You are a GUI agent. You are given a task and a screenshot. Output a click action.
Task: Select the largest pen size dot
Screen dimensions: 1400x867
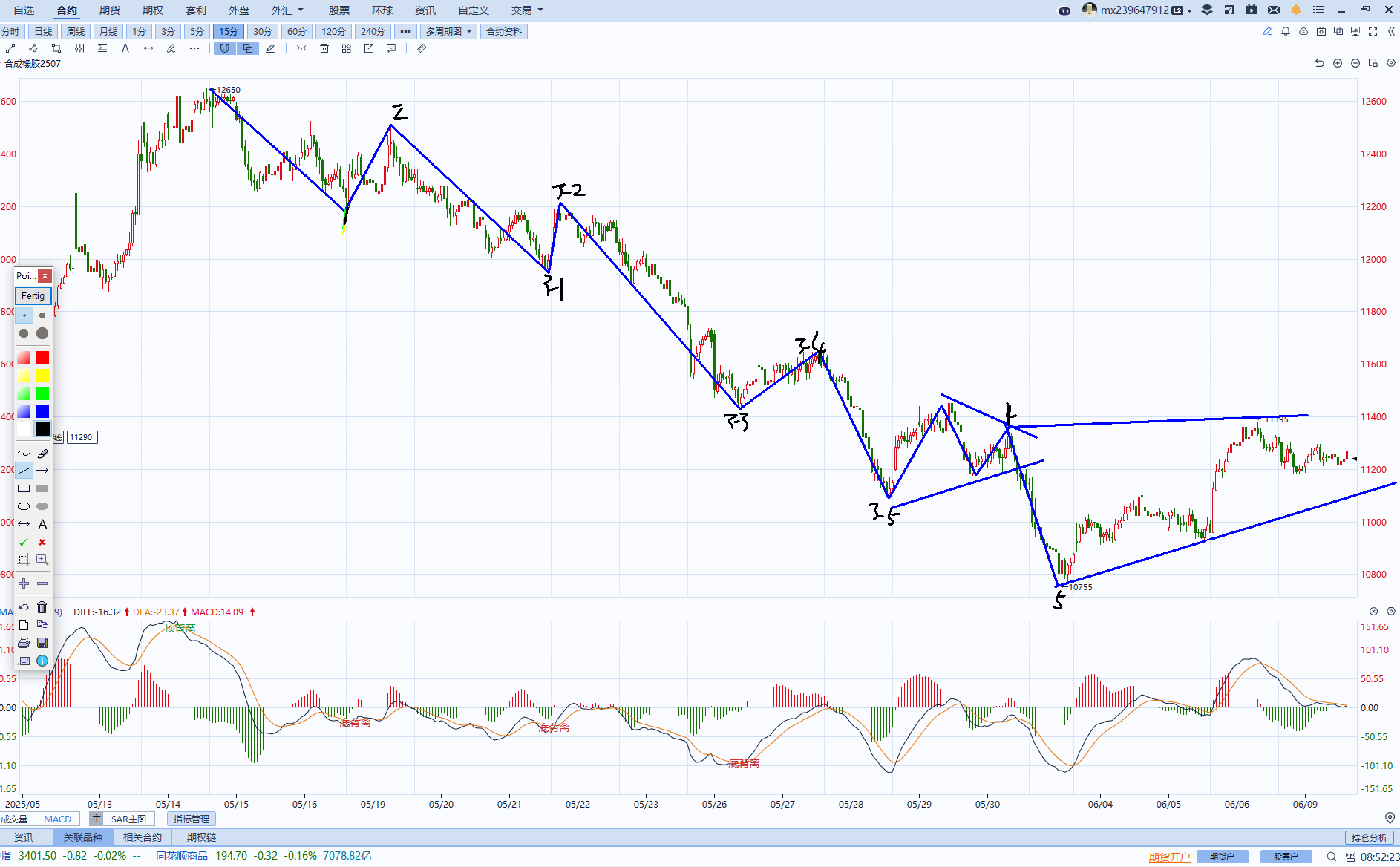(42, 333)
